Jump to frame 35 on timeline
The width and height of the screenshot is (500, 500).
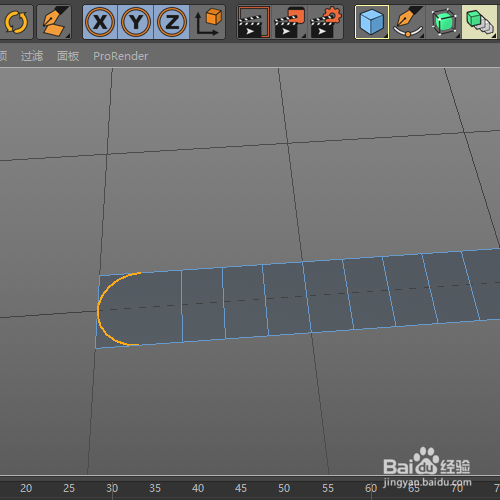(155, 488)
